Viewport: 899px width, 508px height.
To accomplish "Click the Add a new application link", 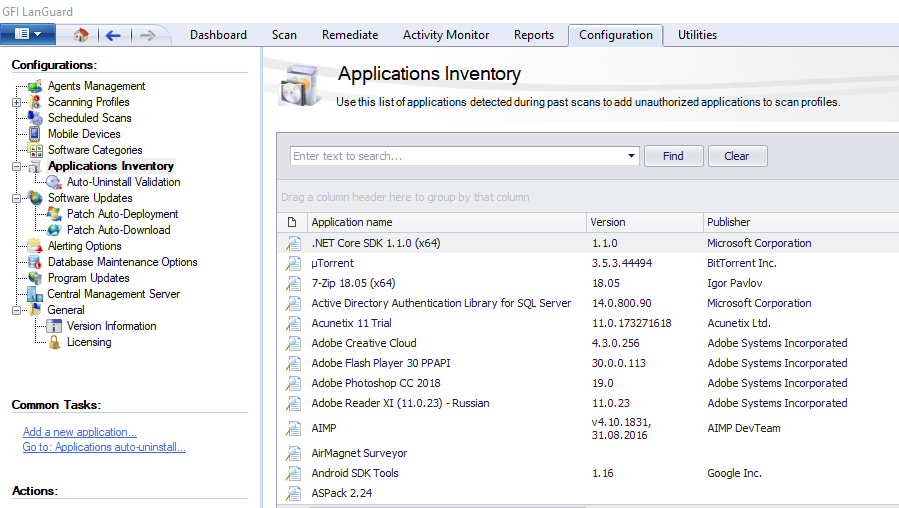I will [x=80, y=432].
